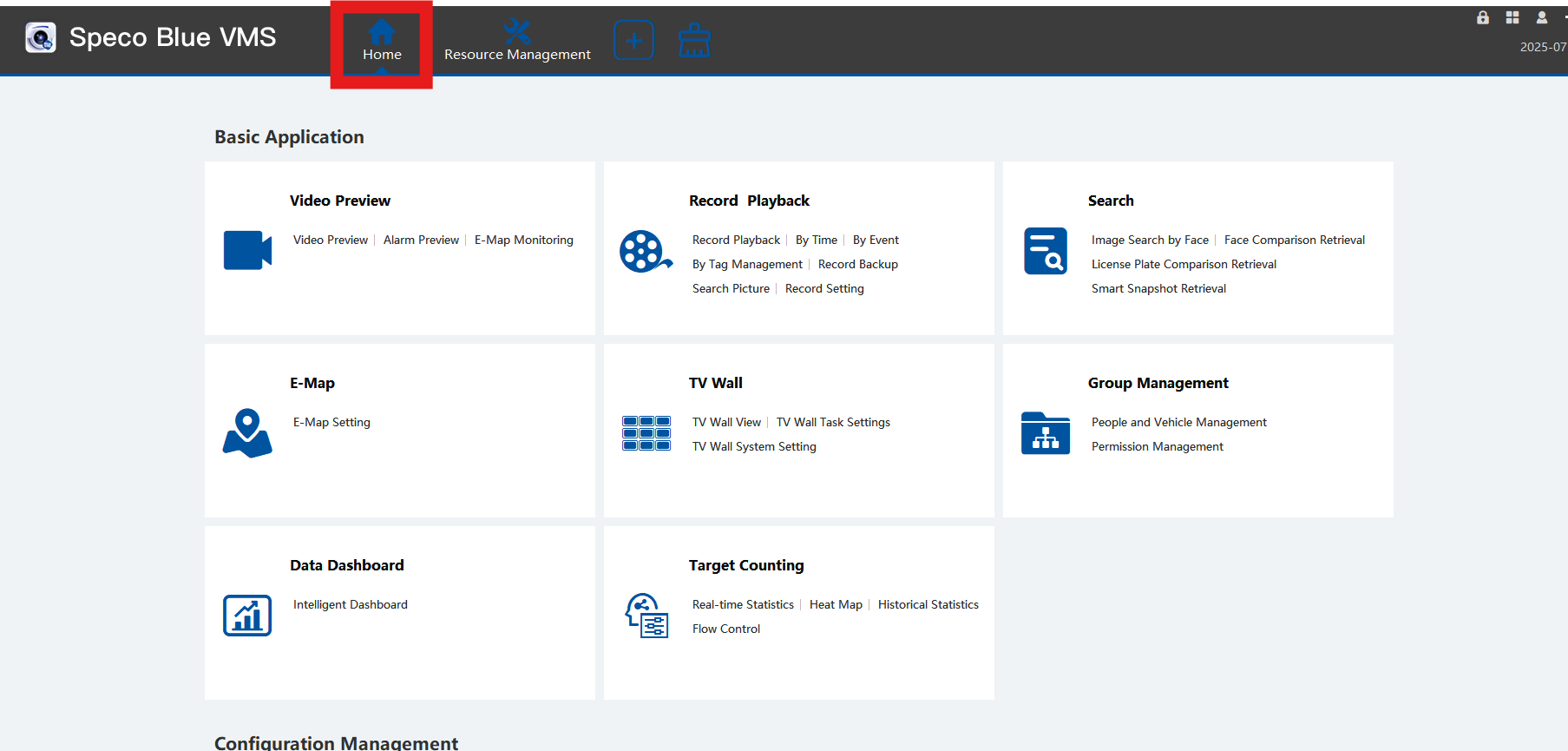Open Intelligent Dashboard link

pos(351,604)
